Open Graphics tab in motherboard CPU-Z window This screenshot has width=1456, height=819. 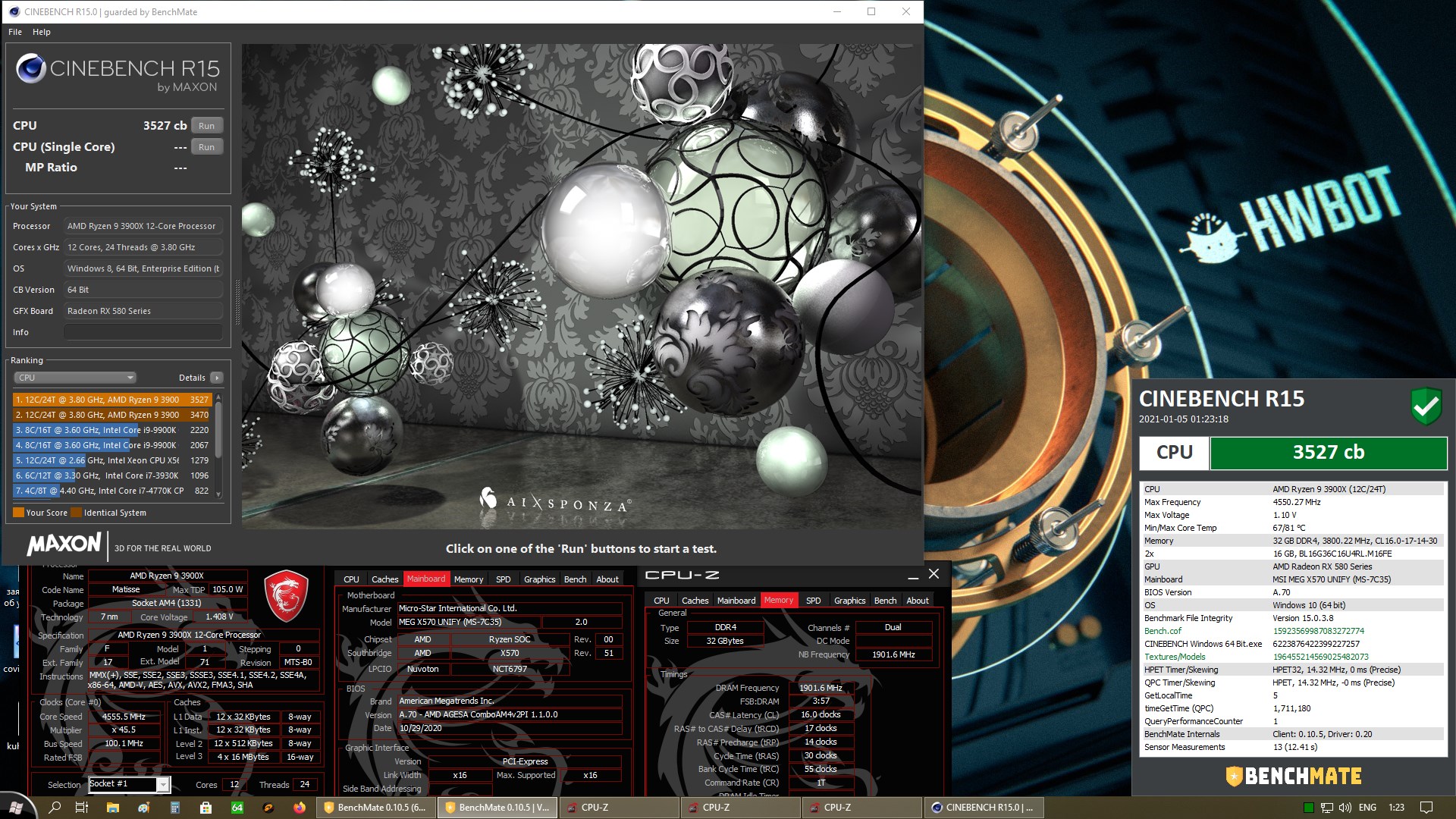coord(540,579)
